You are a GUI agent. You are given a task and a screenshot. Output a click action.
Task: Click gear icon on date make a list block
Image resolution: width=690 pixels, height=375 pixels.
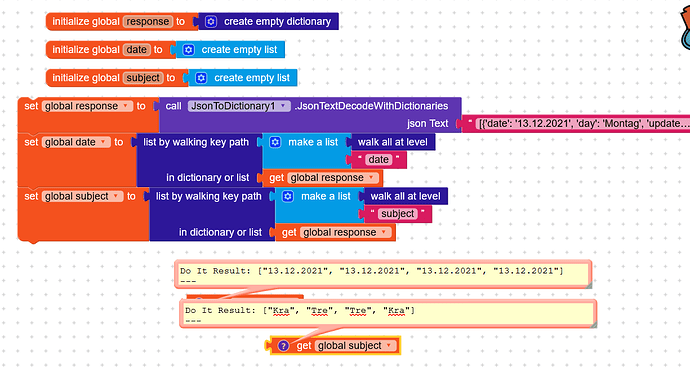click(275, 142)
